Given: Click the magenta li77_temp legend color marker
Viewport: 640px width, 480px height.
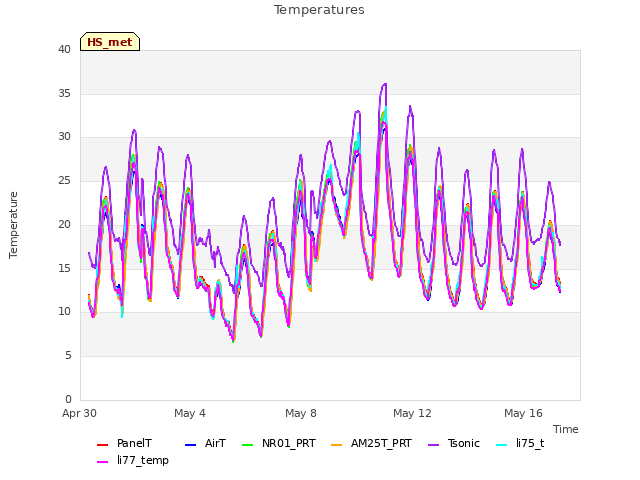Looking at the screenshot, I should point(102,462).
